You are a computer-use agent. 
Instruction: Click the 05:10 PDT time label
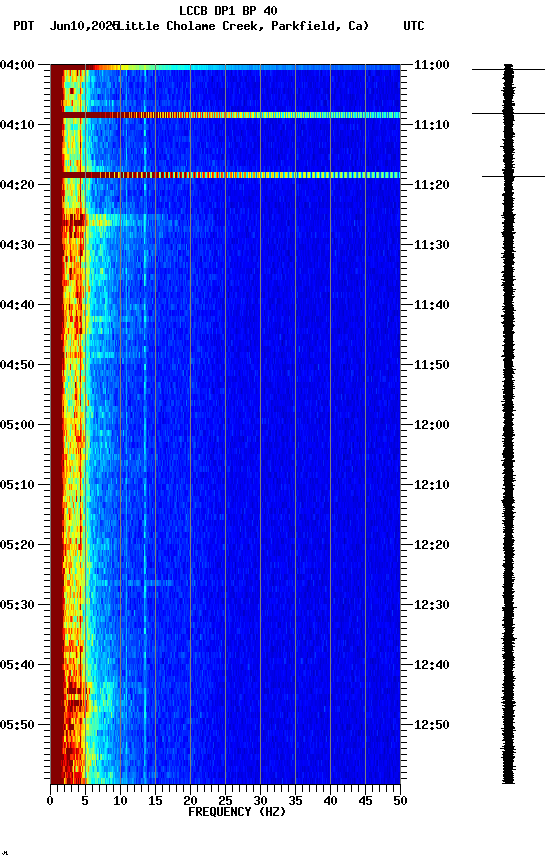pyautogui.click(x=17, y=485)
